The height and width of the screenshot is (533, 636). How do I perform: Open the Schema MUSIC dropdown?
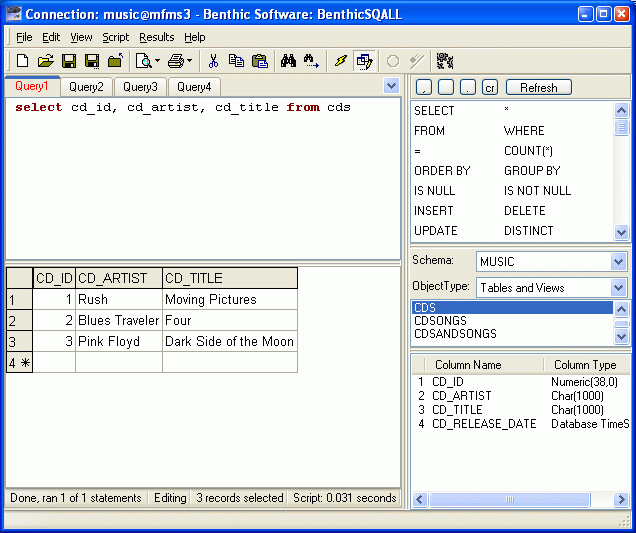click(618, 262)
